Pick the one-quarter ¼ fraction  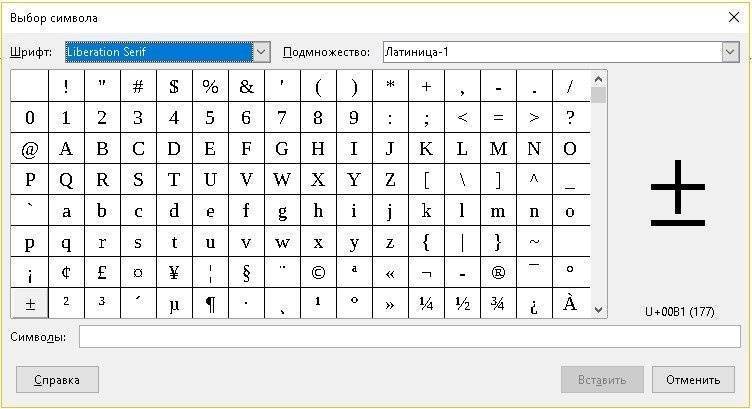pos(426,304)
